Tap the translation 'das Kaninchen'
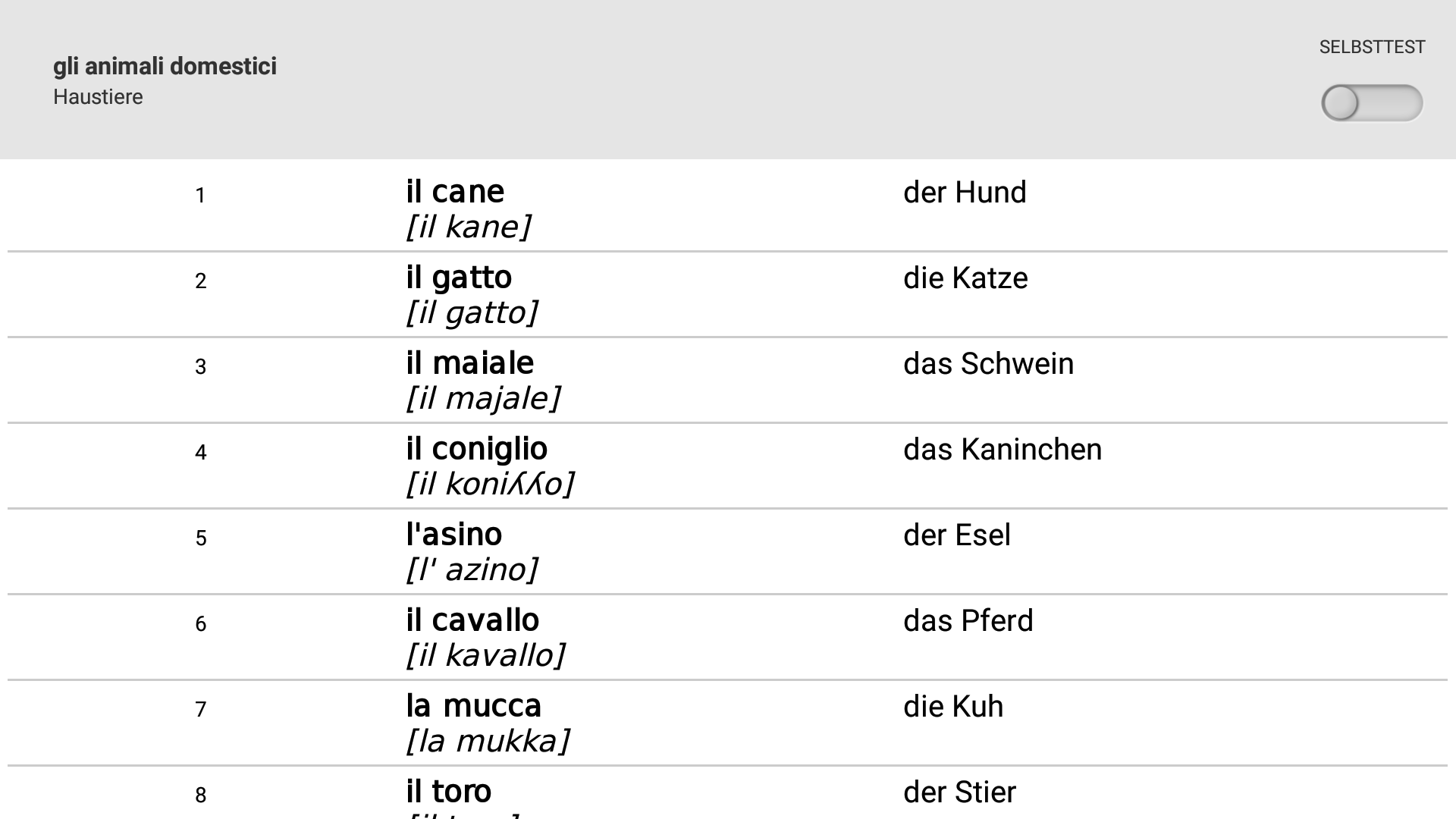The width and height of the screenshot is (1456, 819). point(1003,450)
